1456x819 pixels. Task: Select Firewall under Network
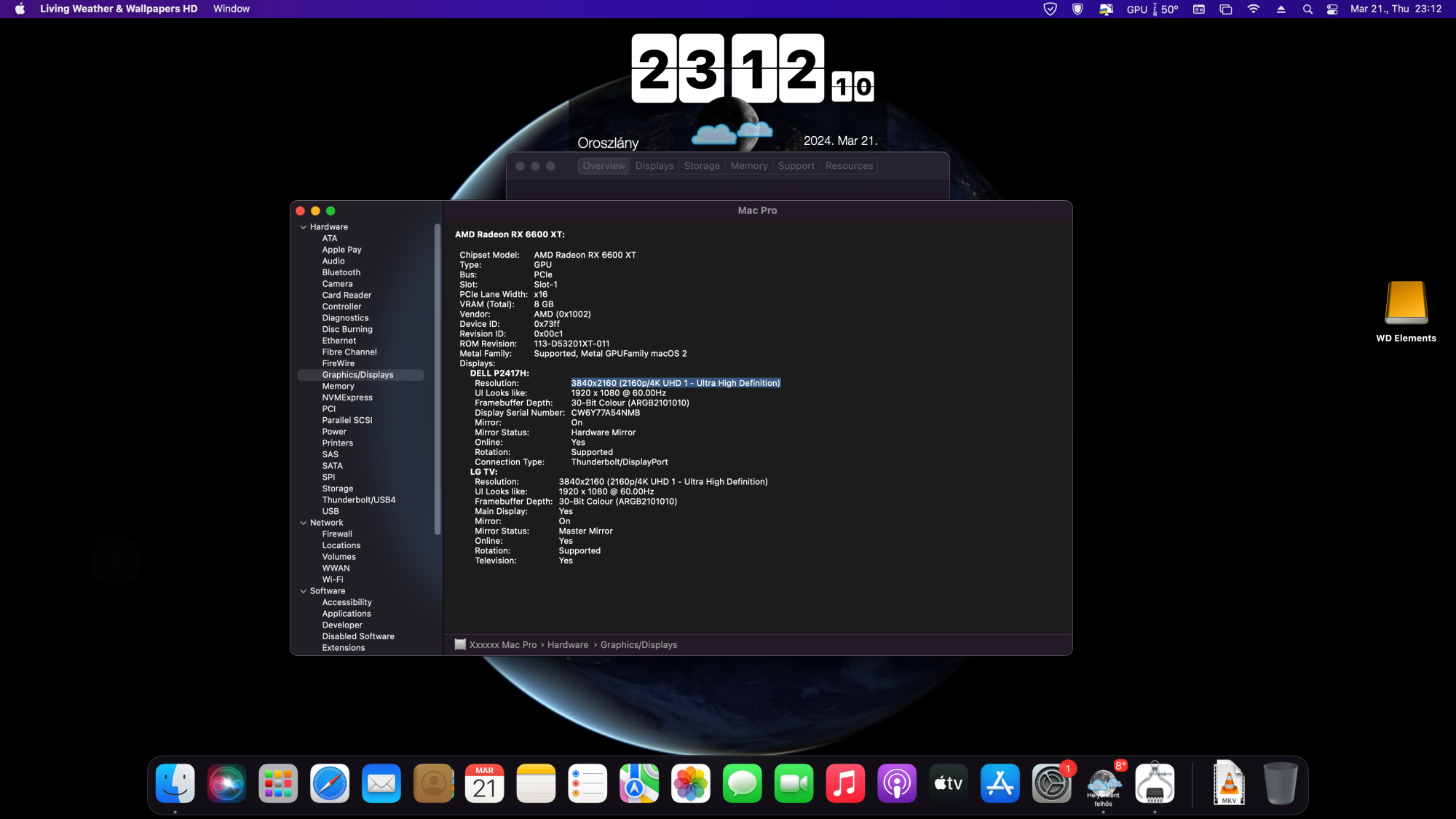337,534
